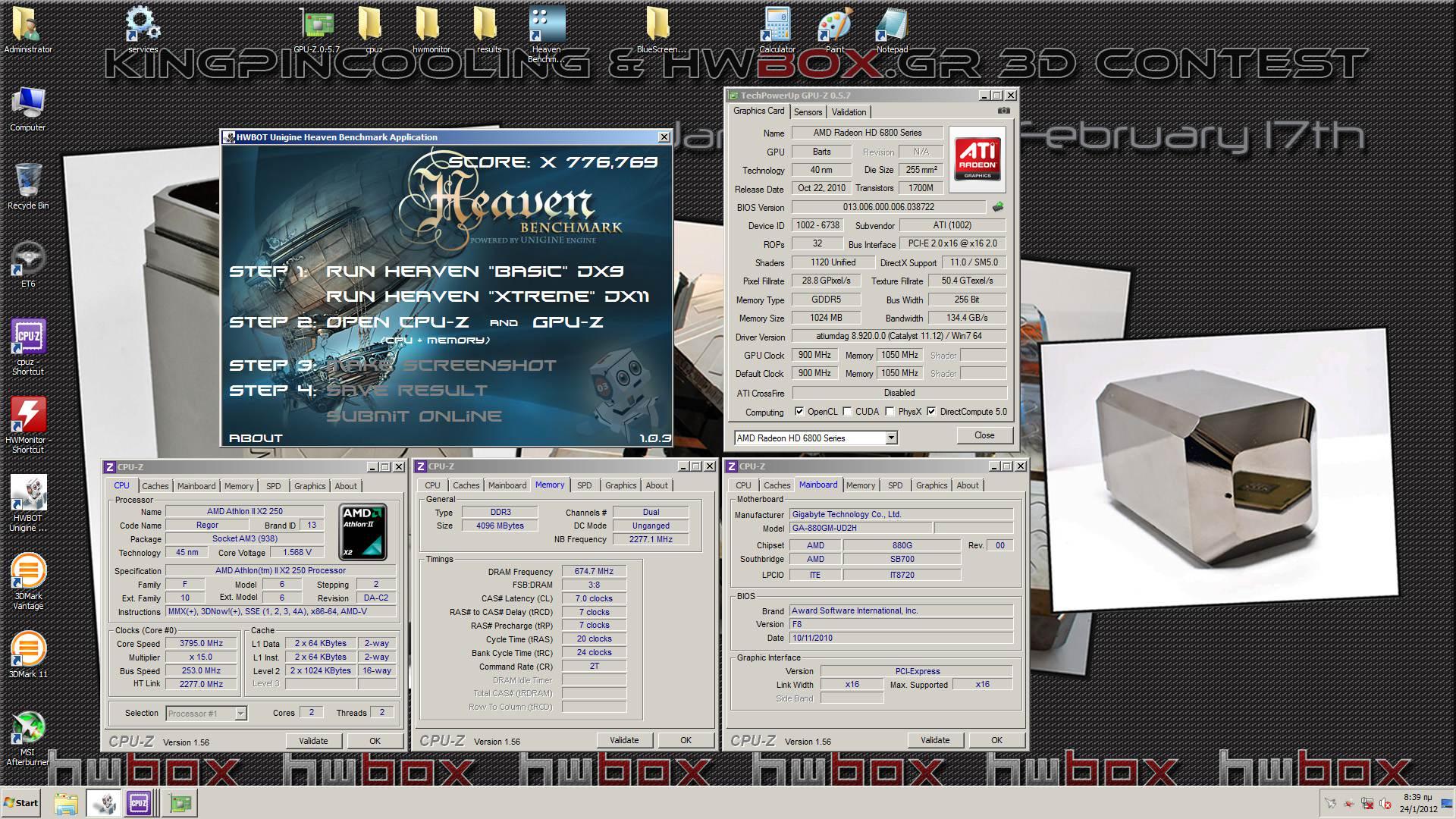Switch to the Sensors tab in GPU-Z
This screenshot has height=819, width=1456.
click(808, 111)
